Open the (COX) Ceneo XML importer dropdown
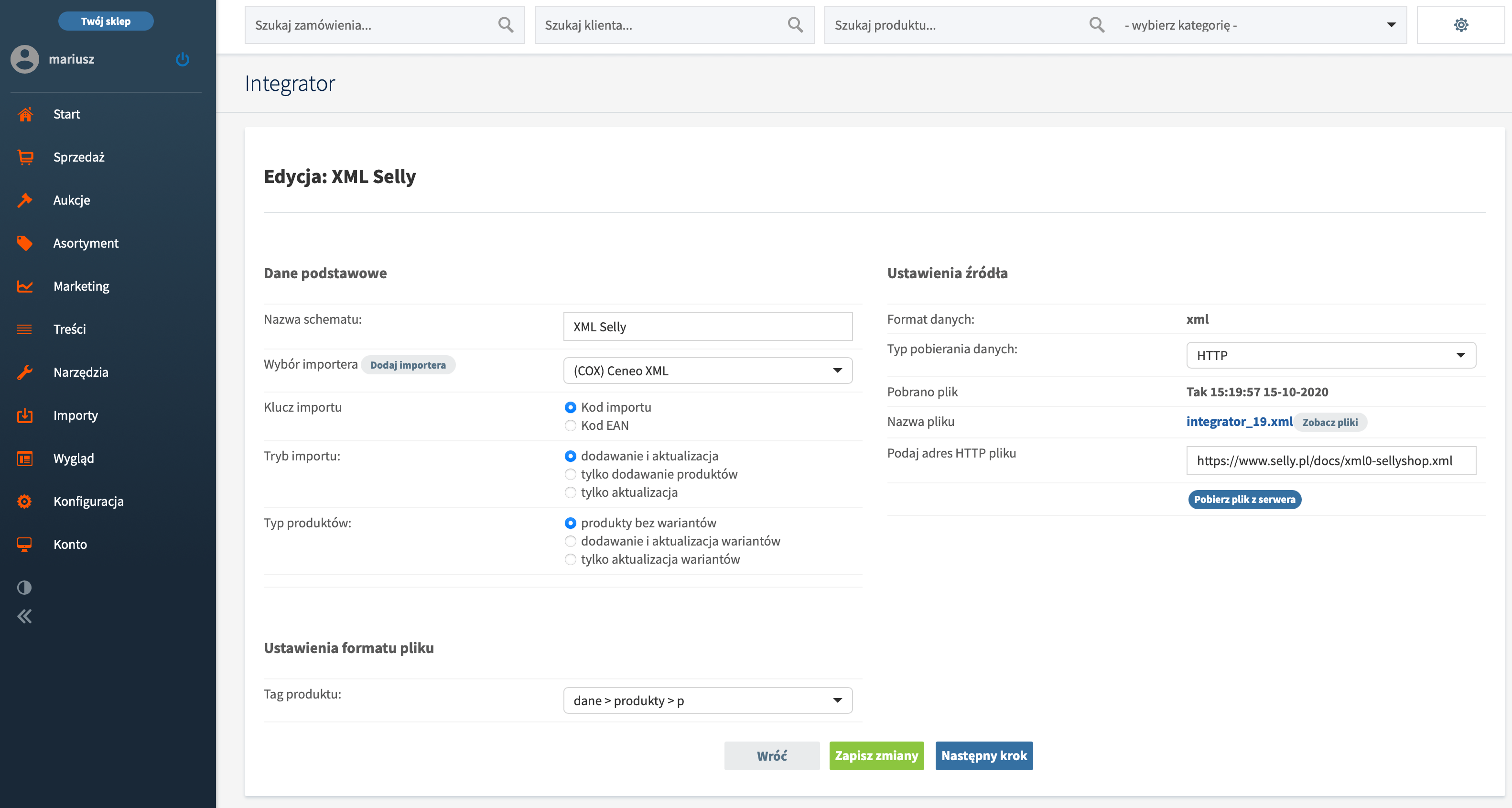The image size is (1512, 808). [708, 371]
